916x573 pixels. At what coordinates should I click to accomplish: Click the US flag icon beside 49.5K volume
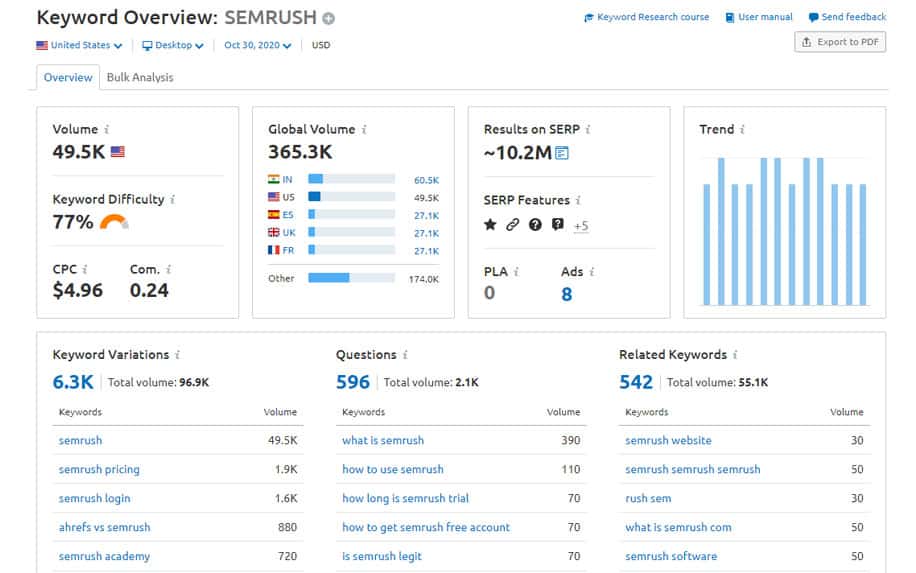118,152
